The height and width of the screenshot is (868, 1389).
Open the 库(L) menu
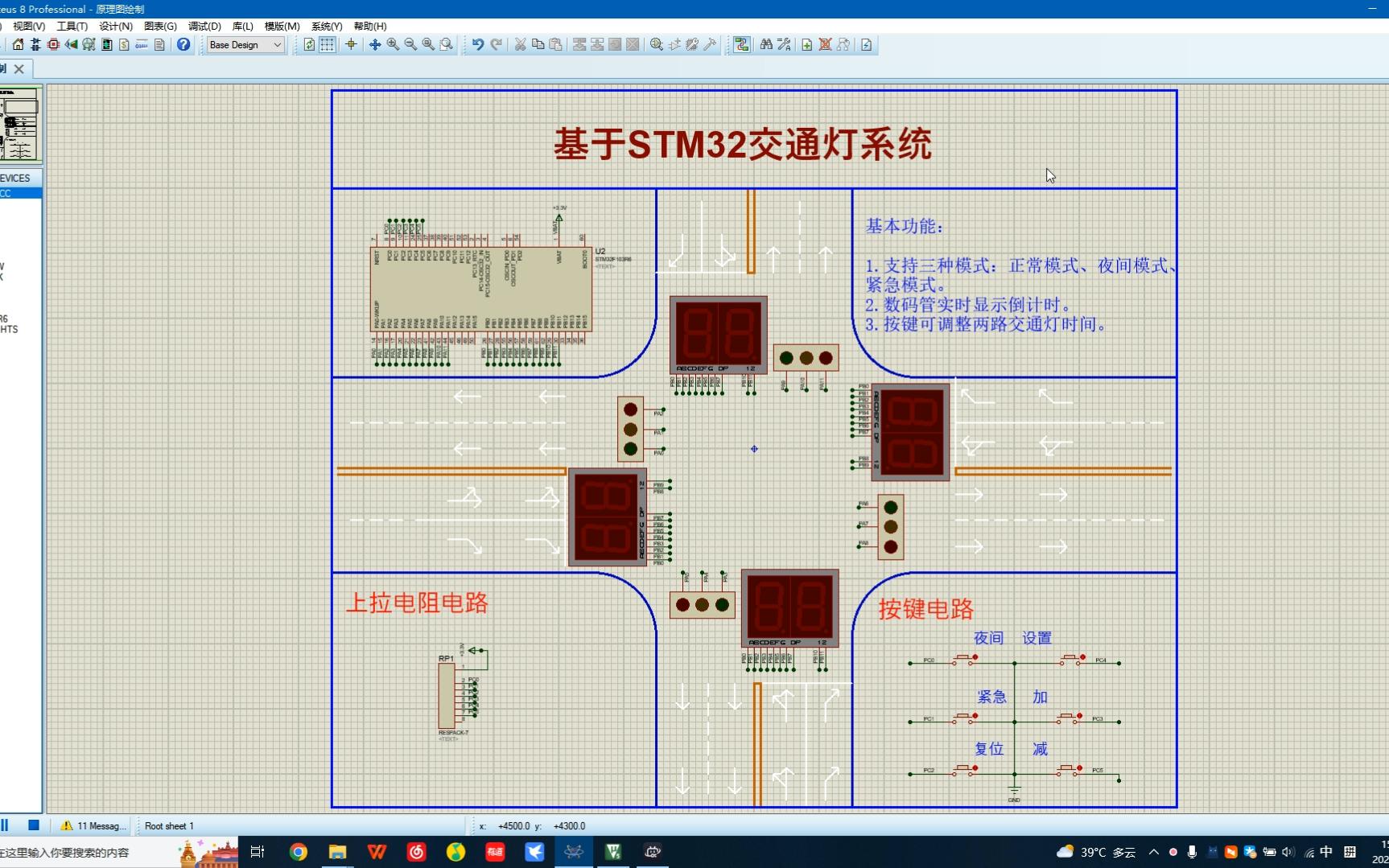[241, 26]
